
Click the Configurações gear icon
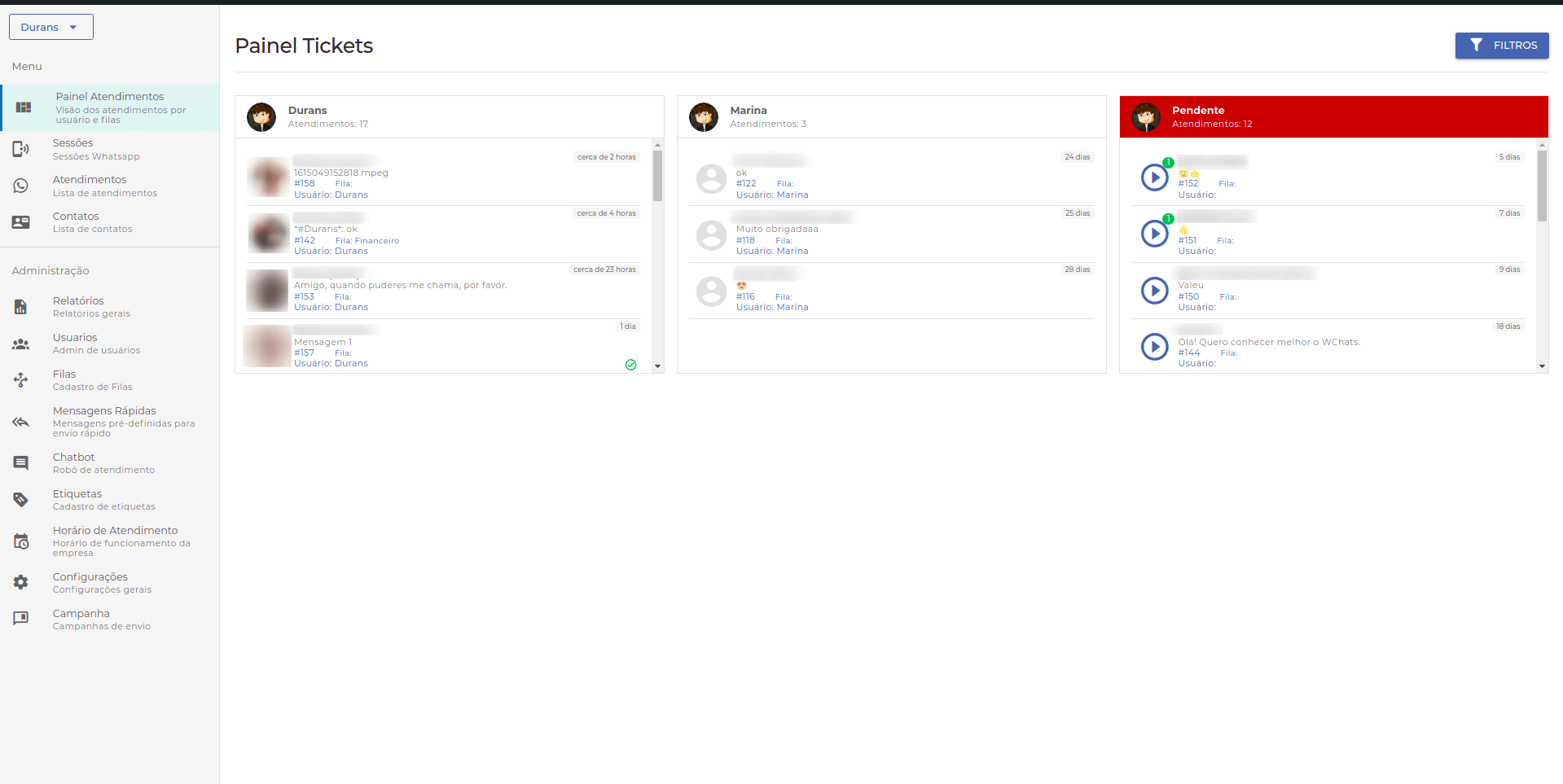(20, 582)
